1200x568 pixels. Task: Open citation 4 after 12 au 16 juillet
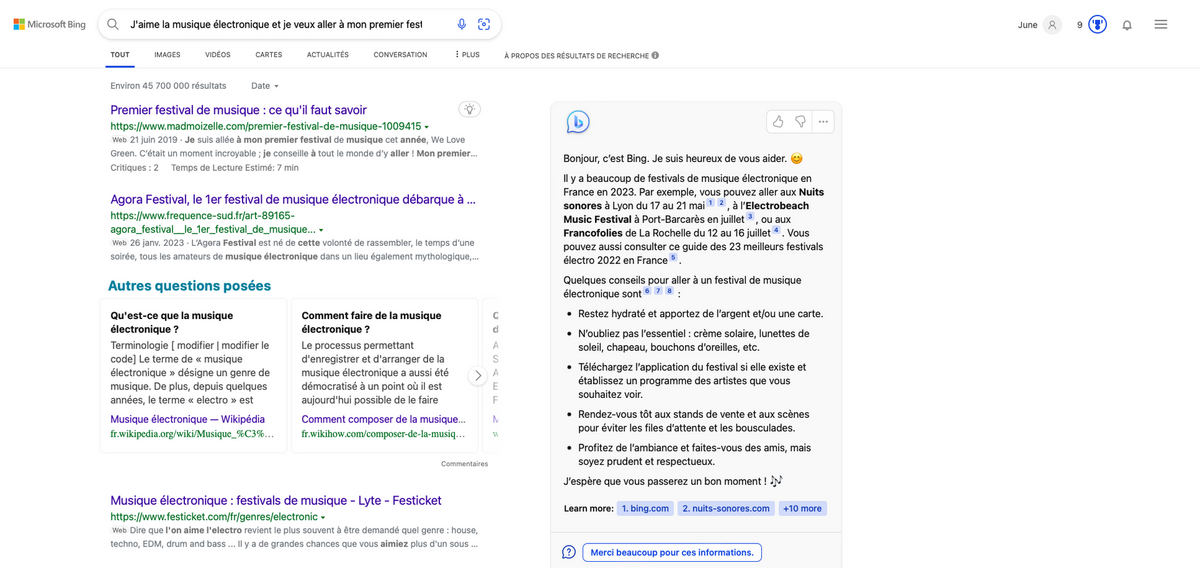pos(776,230)
